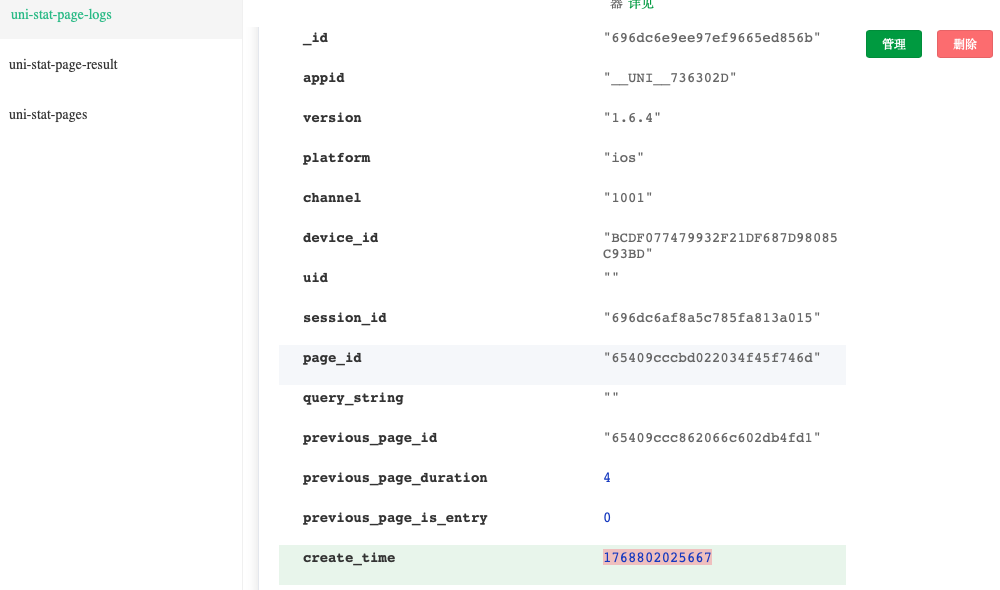This screenshot has height=590, width=1000.
Task: Click the appid value "__UNI__736302D"
Action: click(x=670, y=78)
